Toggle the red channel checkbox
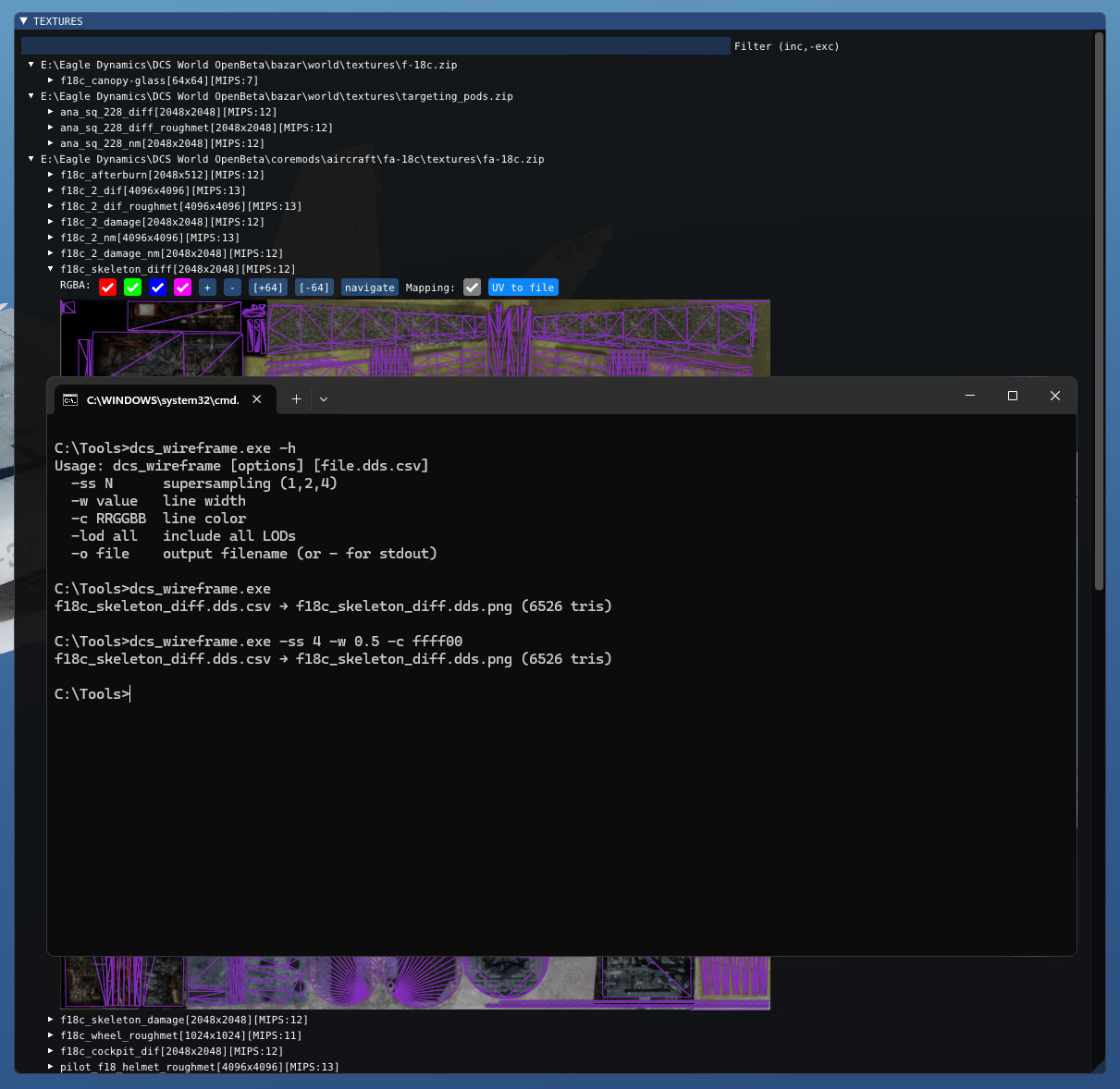The image size is (1120, 1089). (x=107, y=288)
